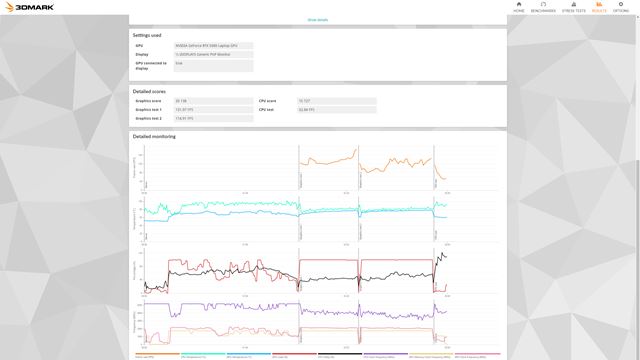Screen dimensions: 640x360
Task: Go to the Benchmarks section icon
Action: pos(543,4)
